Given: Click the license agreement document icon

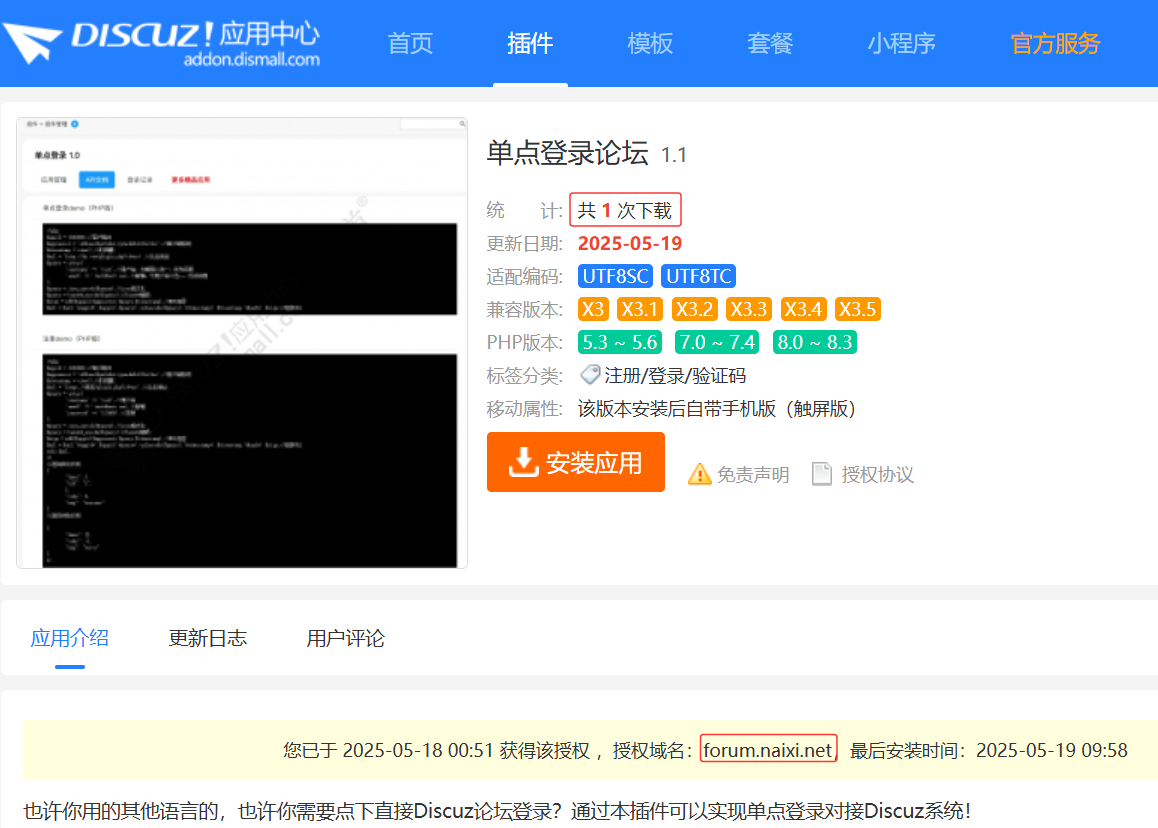Looking at the screenshot, I should click(822, 474).
